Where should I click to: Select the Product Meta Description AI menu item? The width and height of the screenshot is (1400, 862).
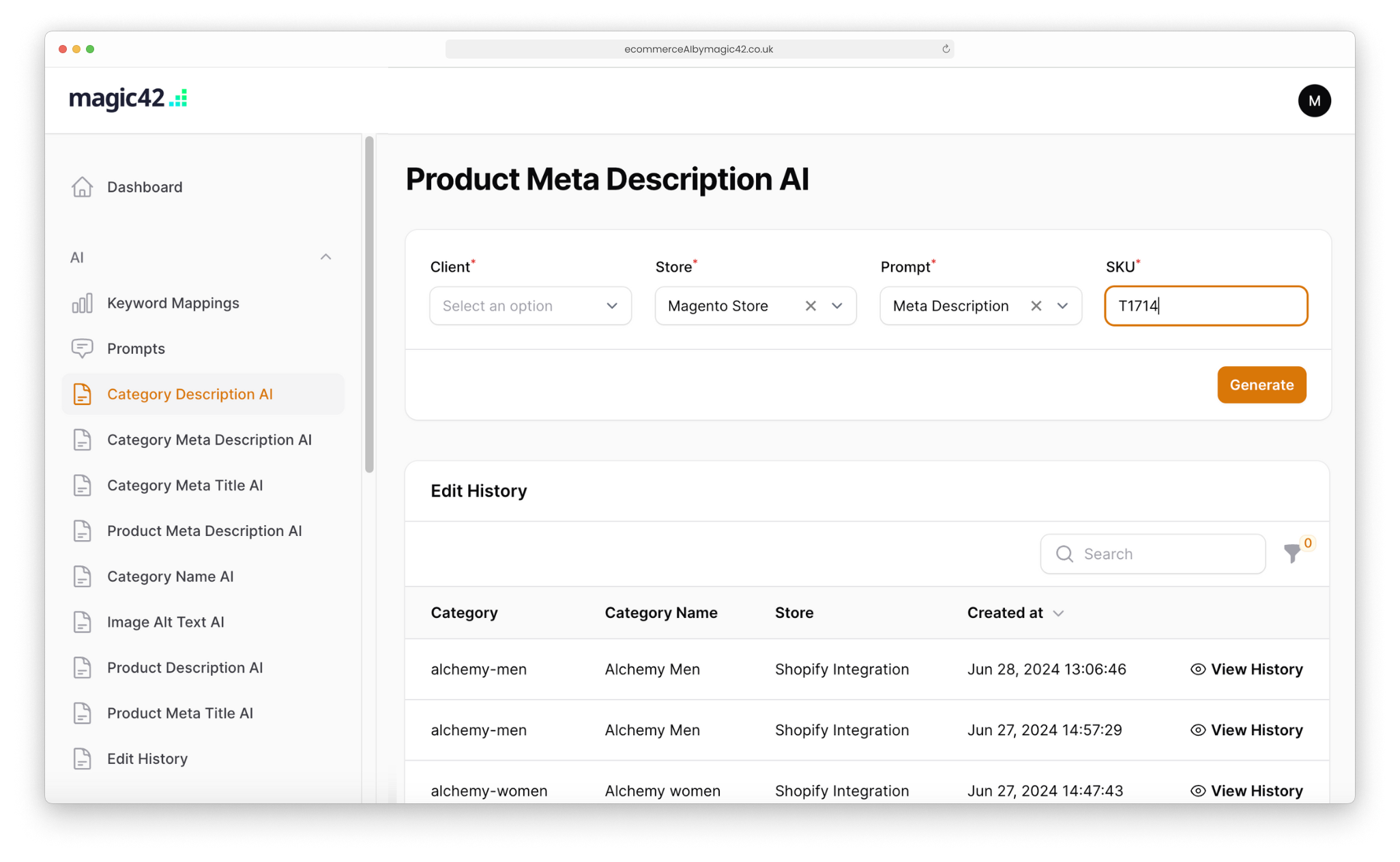coord(204,530)
